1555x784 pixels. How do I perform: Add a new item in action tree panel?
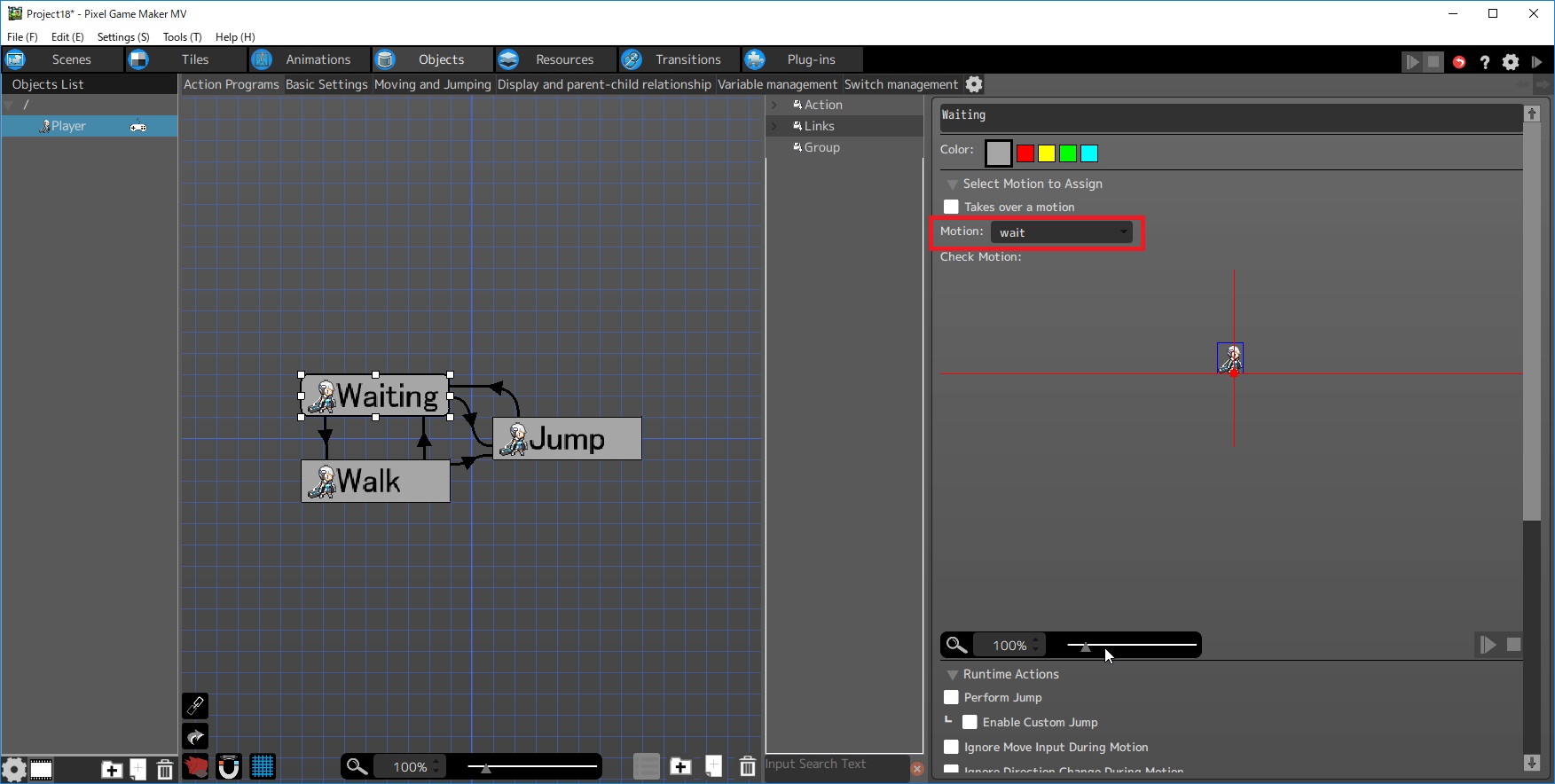pyautogui.click(x=714, y=766)
